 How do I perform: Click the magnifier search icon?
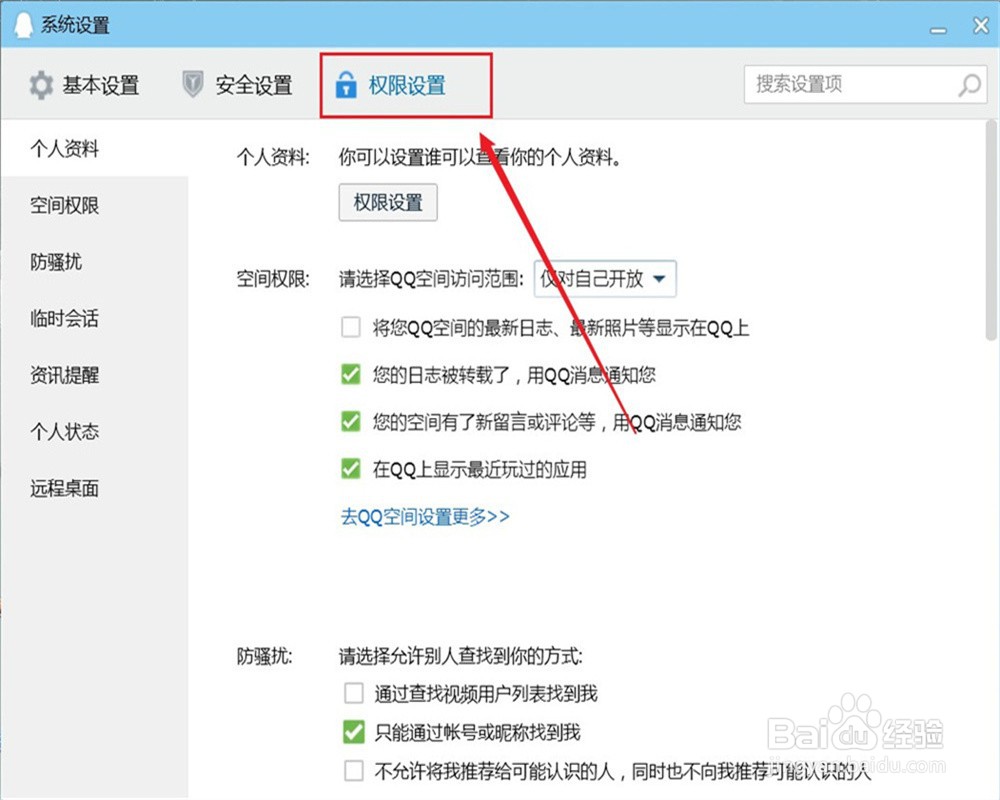pos(969,84)
